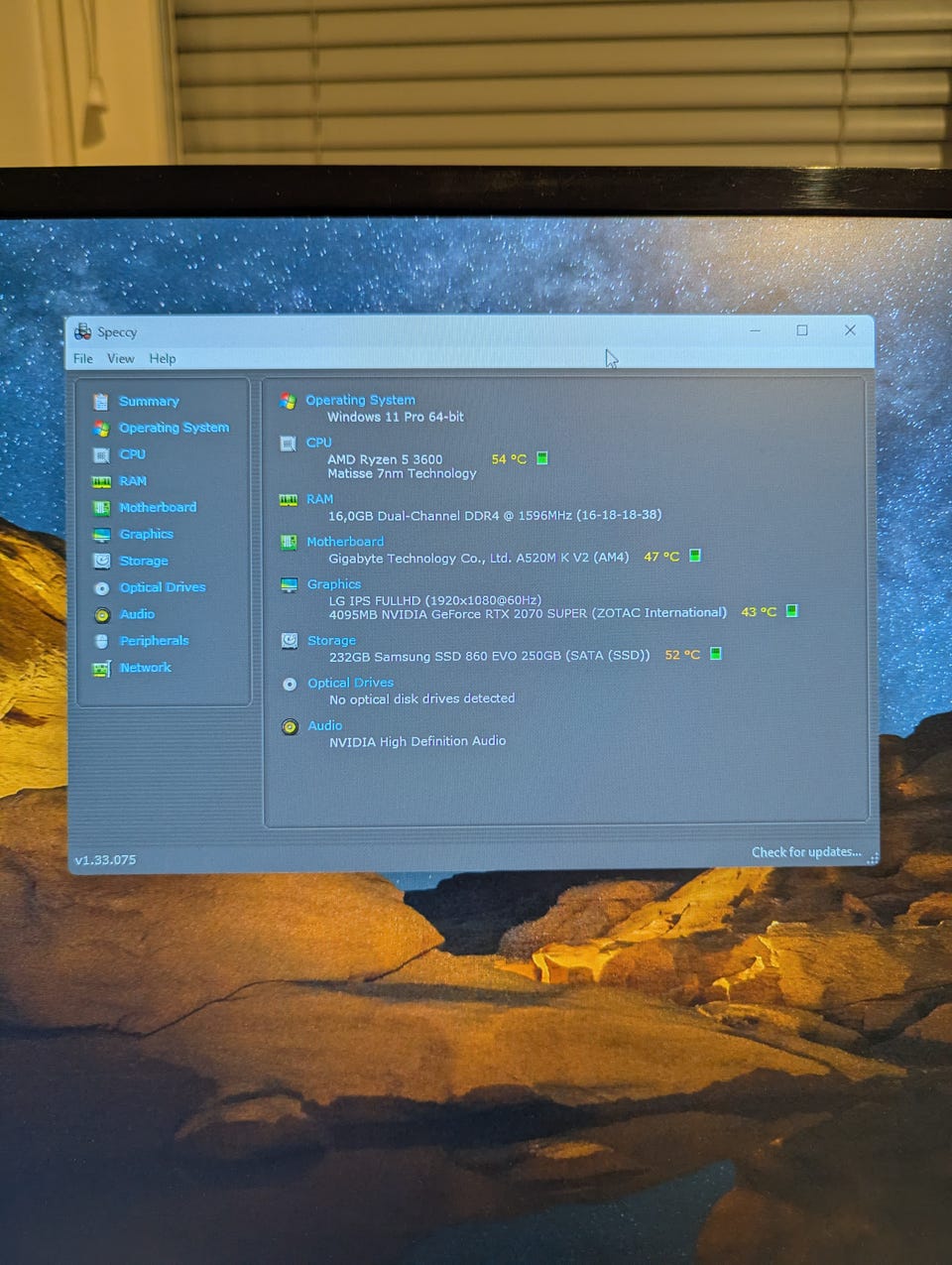The image size is (952, 1265).
Task: Click the Audio speaker icon in sidebar
Action: tap(101, 615)
